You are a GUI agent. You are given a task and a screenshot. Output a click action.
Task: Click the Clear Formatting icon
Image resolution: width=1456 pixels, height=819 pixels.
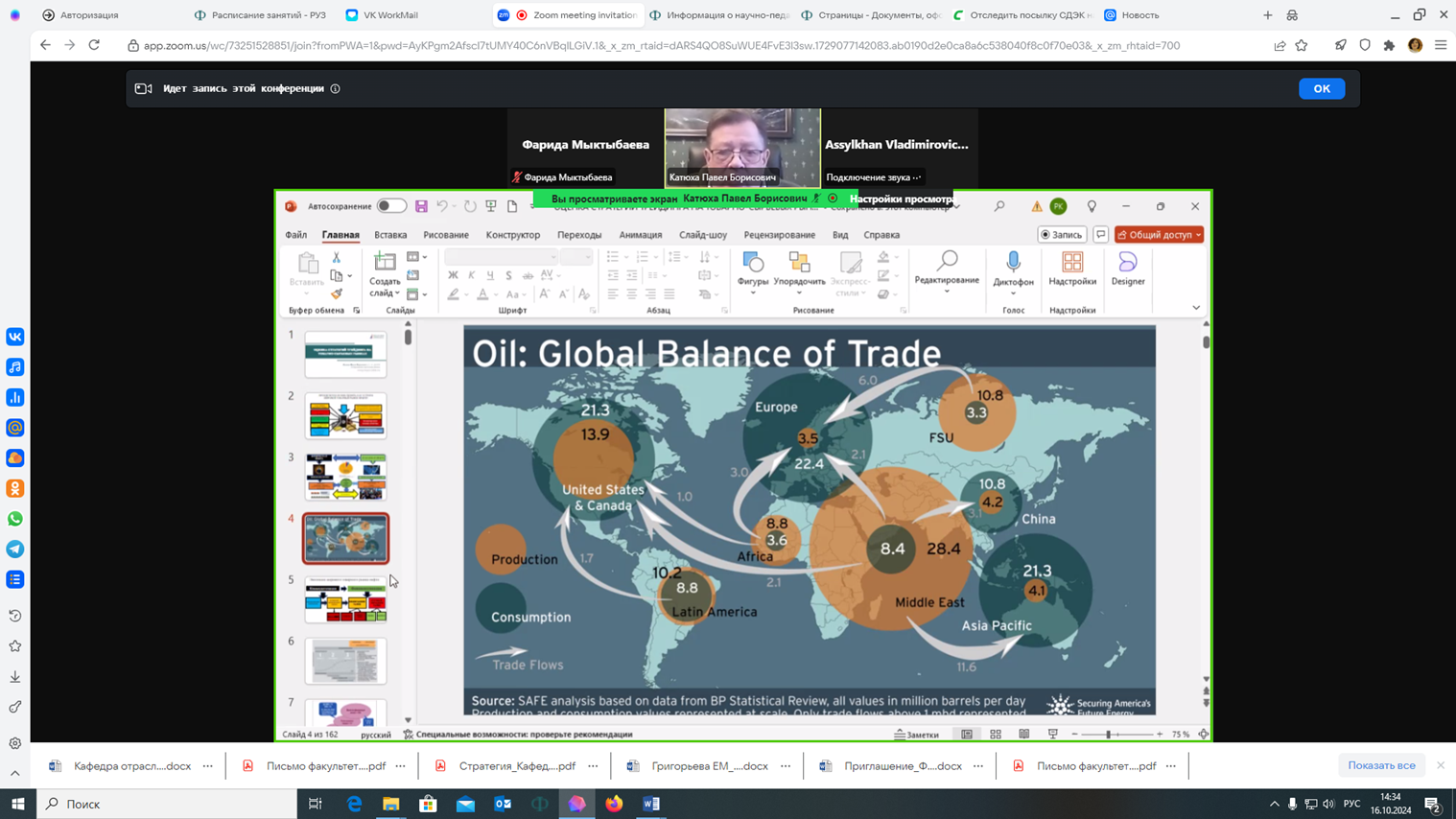pos(583,294)
